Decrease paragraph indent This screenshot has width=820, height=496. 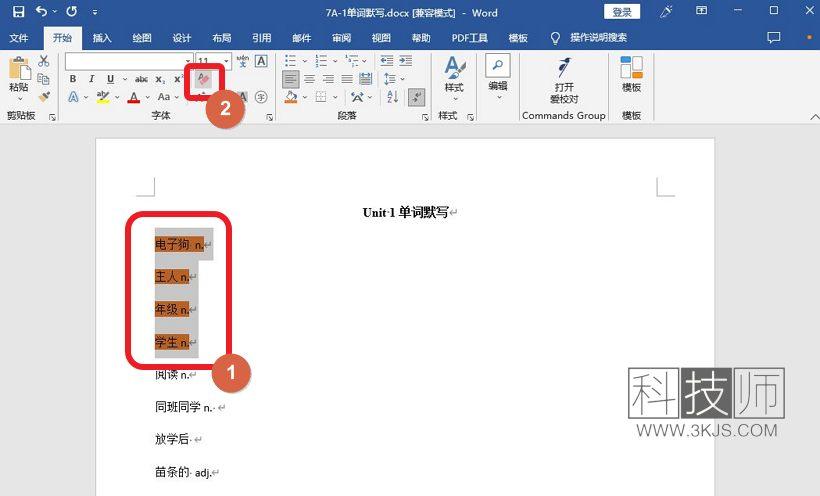click(387, 61)
